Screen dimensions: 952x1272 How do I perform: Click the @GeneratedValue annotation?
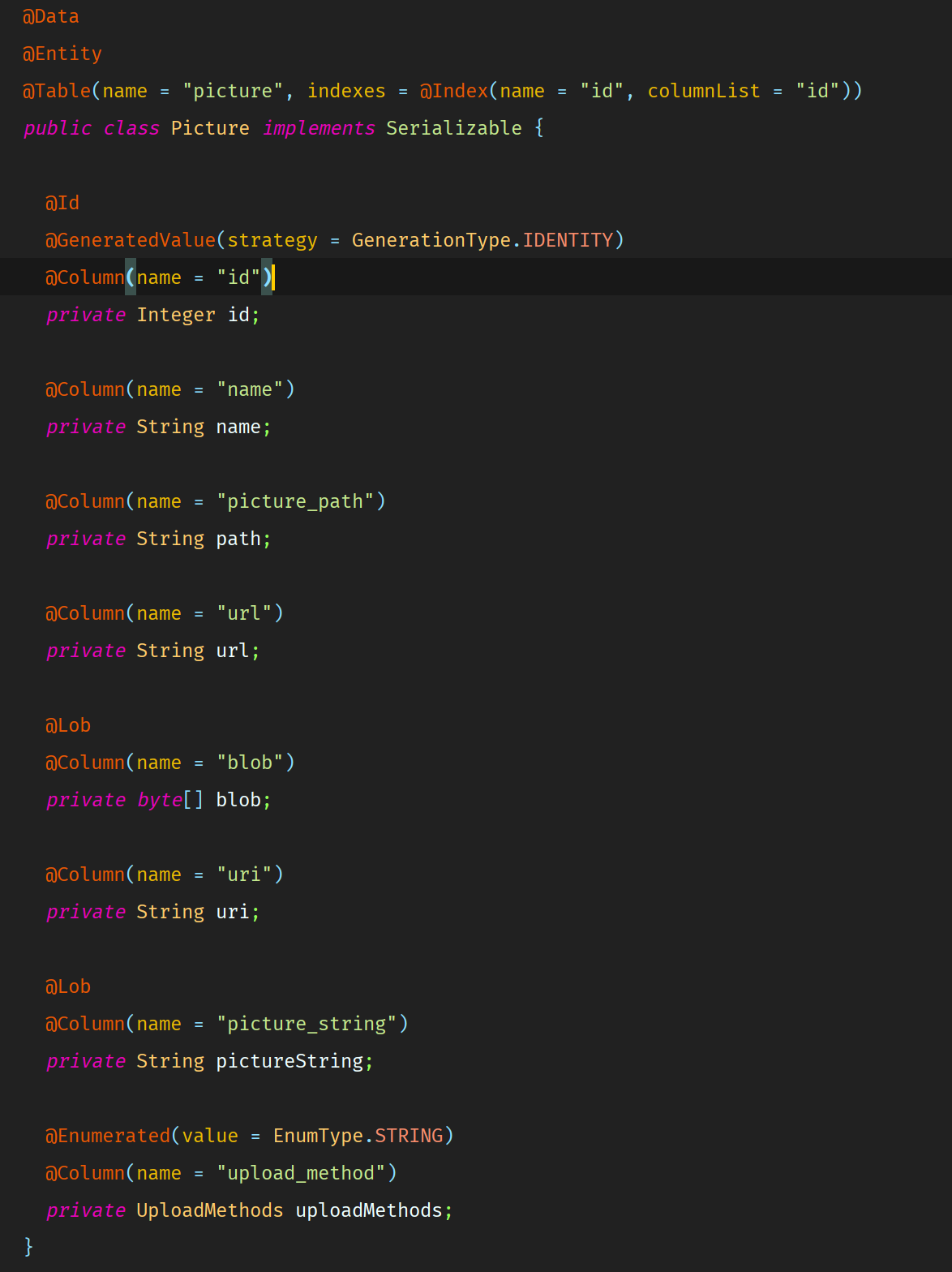coord(131,240)
